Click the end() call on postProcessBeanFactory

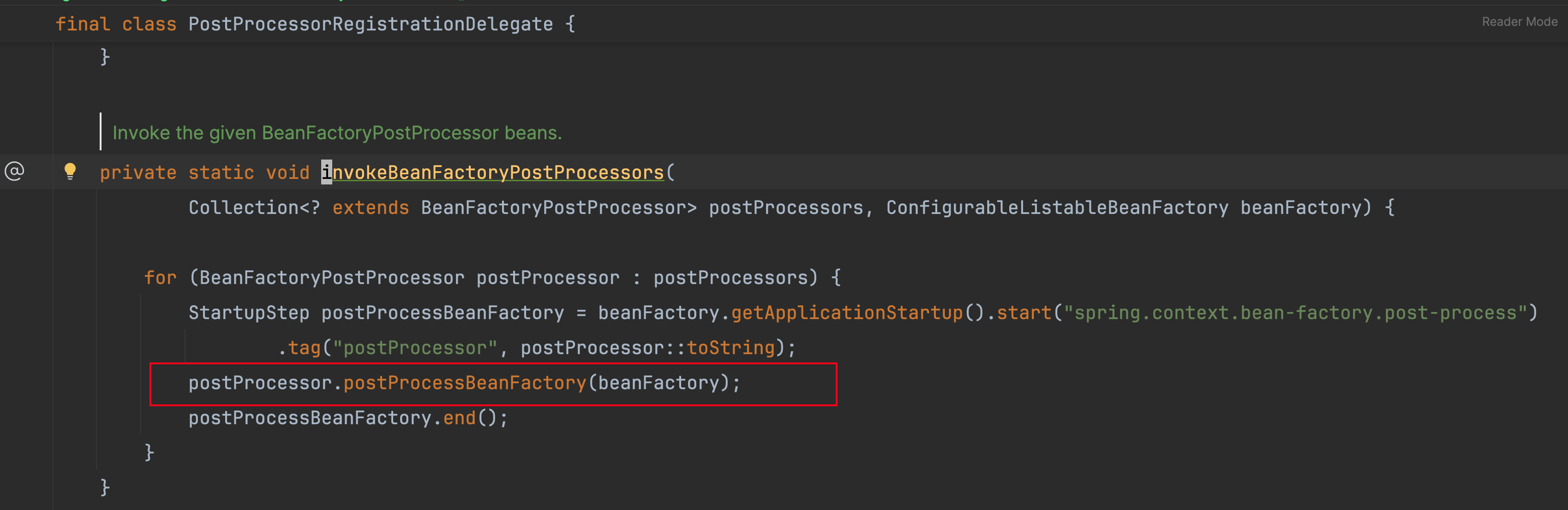[x=459, y=418]
